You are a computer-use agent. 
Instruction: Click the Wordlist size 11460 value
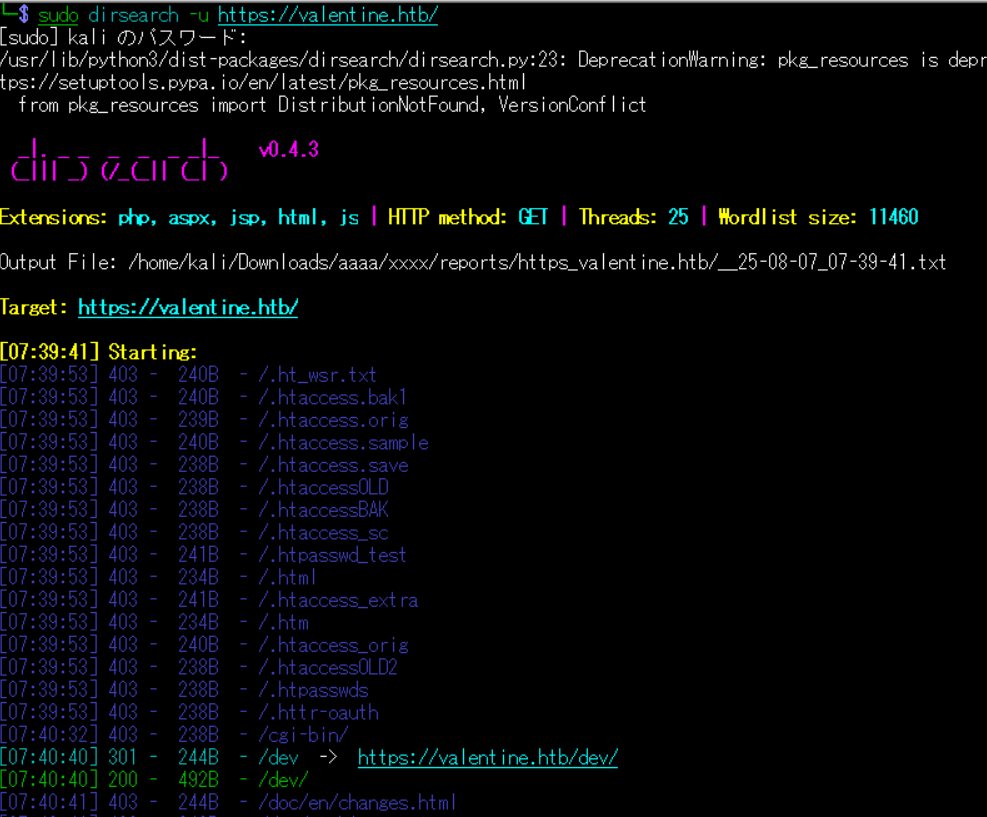tap(893, 217)
